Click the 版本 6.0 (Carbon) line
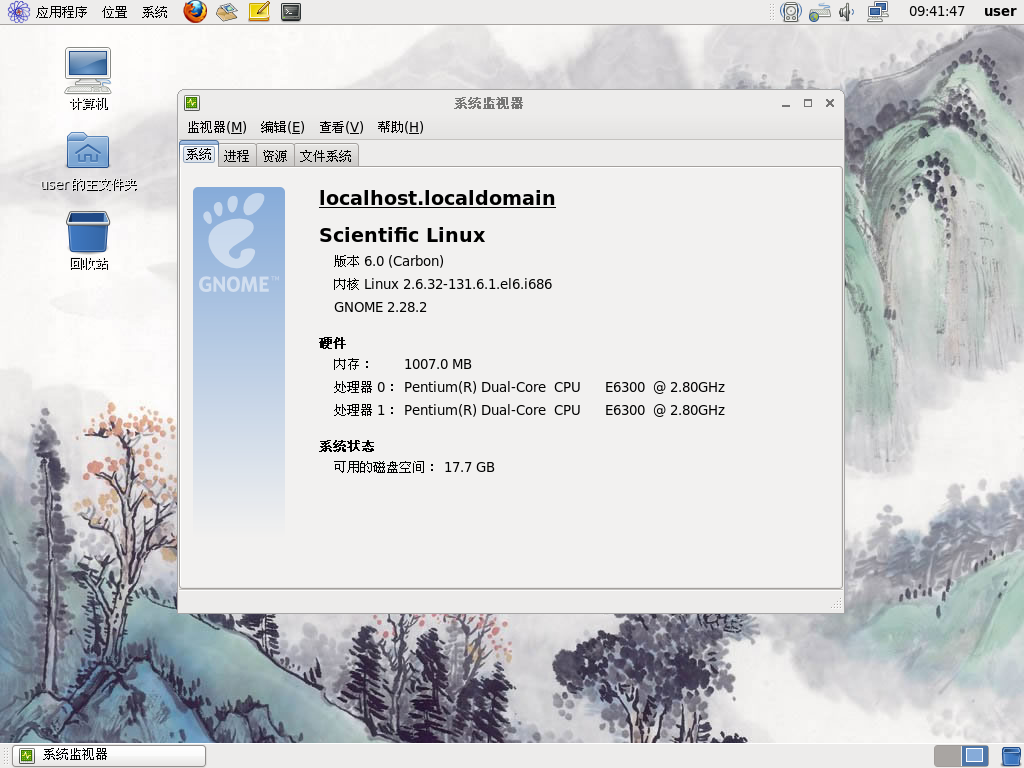1024x768 pixels. tap(389, 261)
